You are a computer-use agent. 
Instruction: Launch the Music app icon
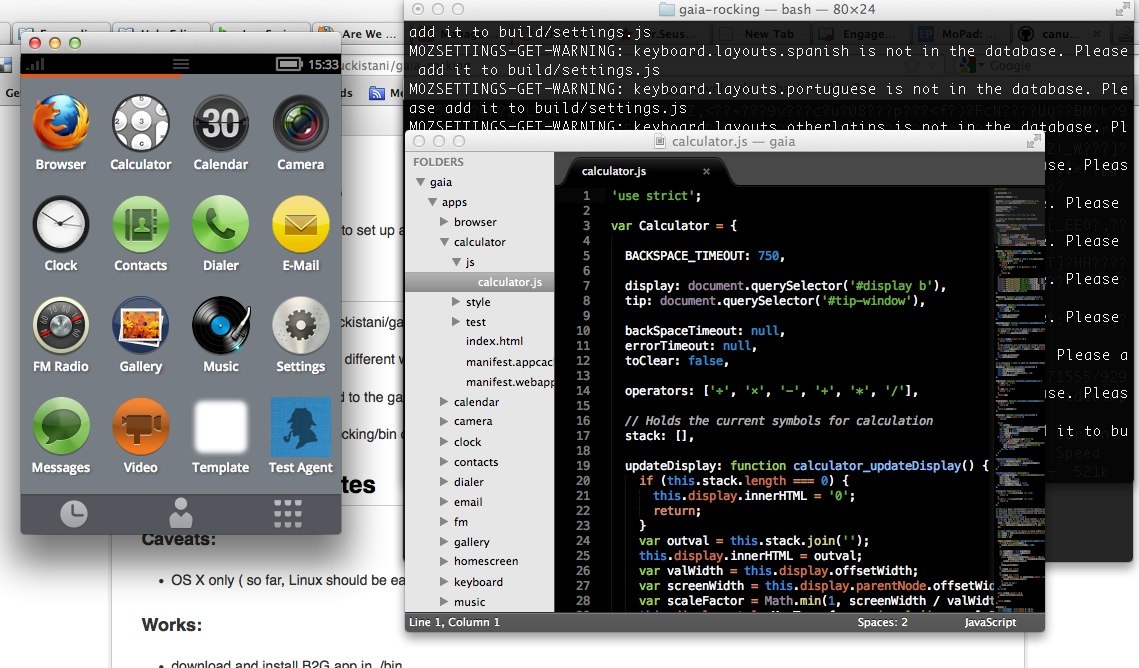click(x=221, y=325)
